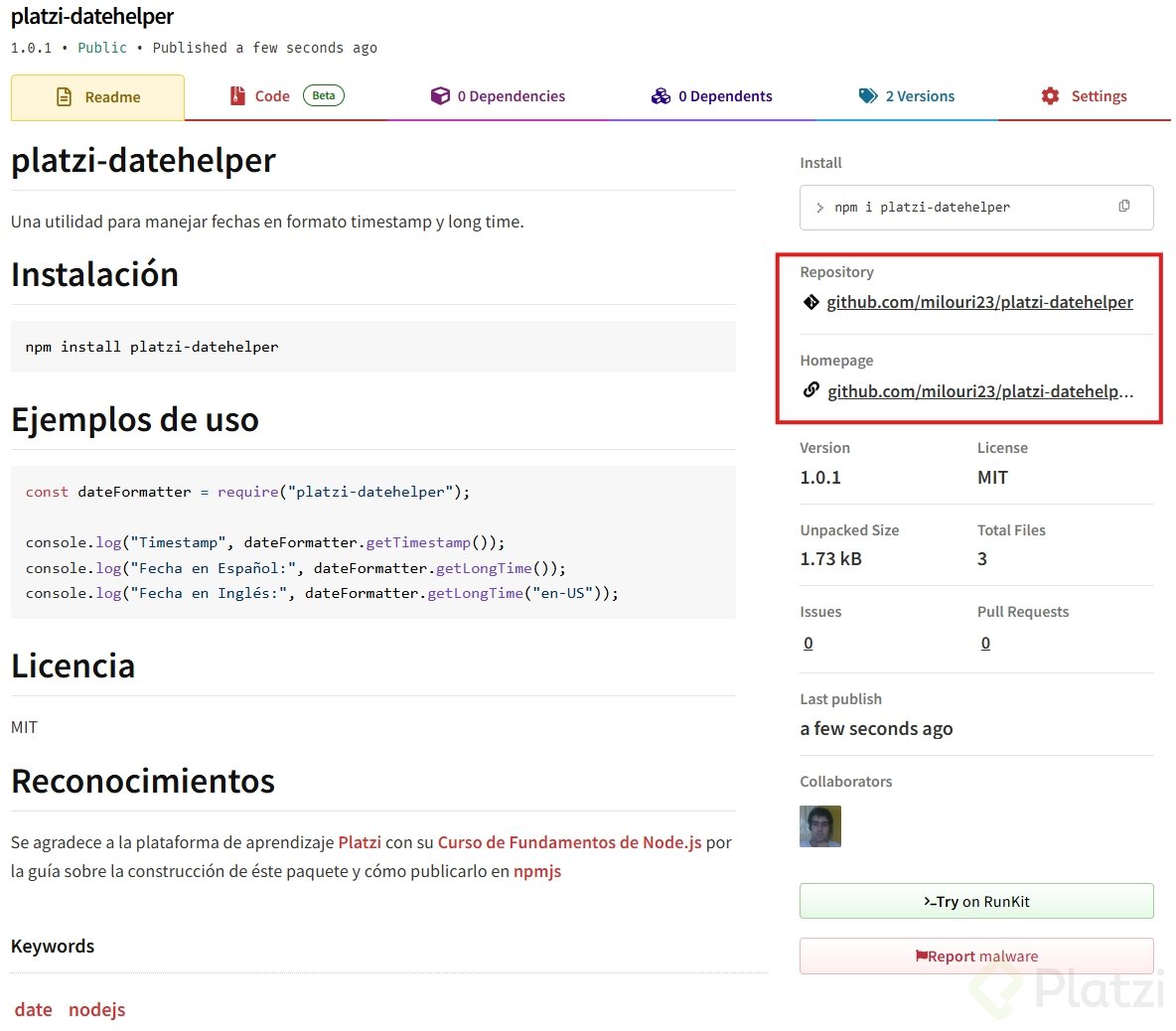The height and width of the screenshot is (1031, 1176).
Task: Click the Dependents cubes icon
Action: [x=661, y=96]
